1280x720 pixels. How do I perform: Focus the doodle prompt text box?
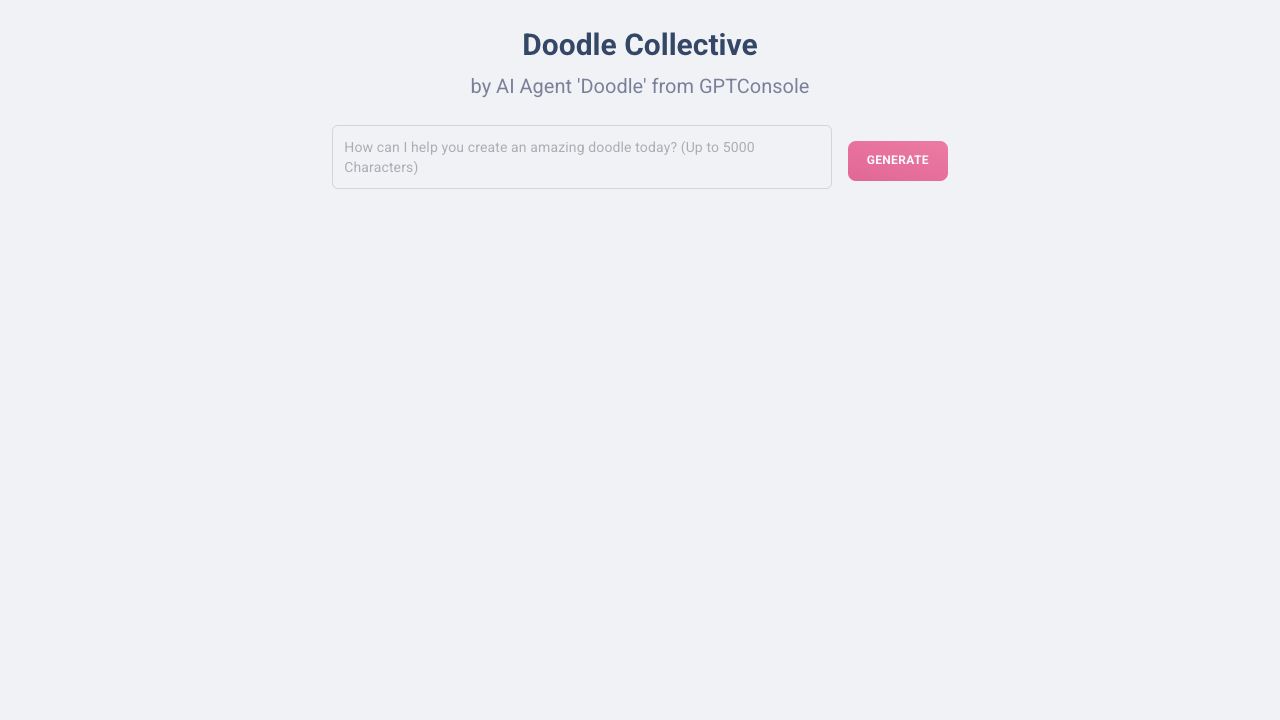click(581, 157)
